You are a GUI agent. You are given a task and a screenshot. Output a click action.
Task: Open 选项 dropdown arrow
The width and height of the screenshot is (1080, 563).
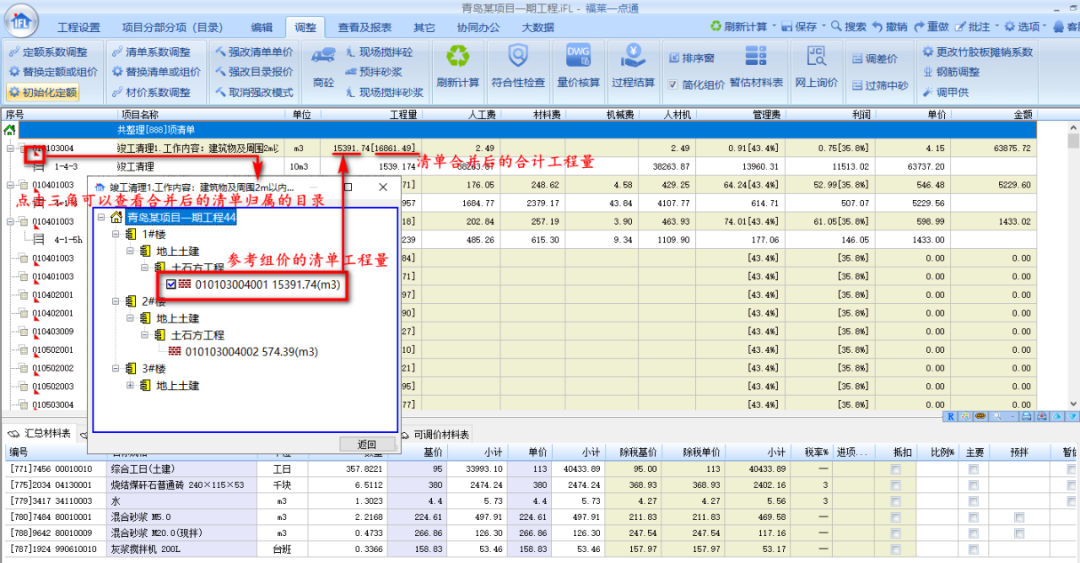[x=1046, y=26]
